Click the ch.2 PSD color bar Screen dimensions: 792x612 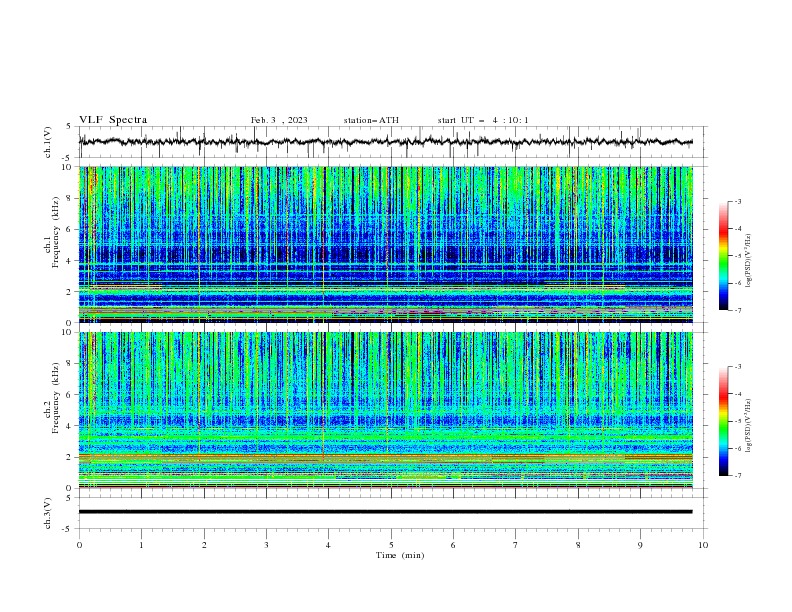click(x=723, y=421)
